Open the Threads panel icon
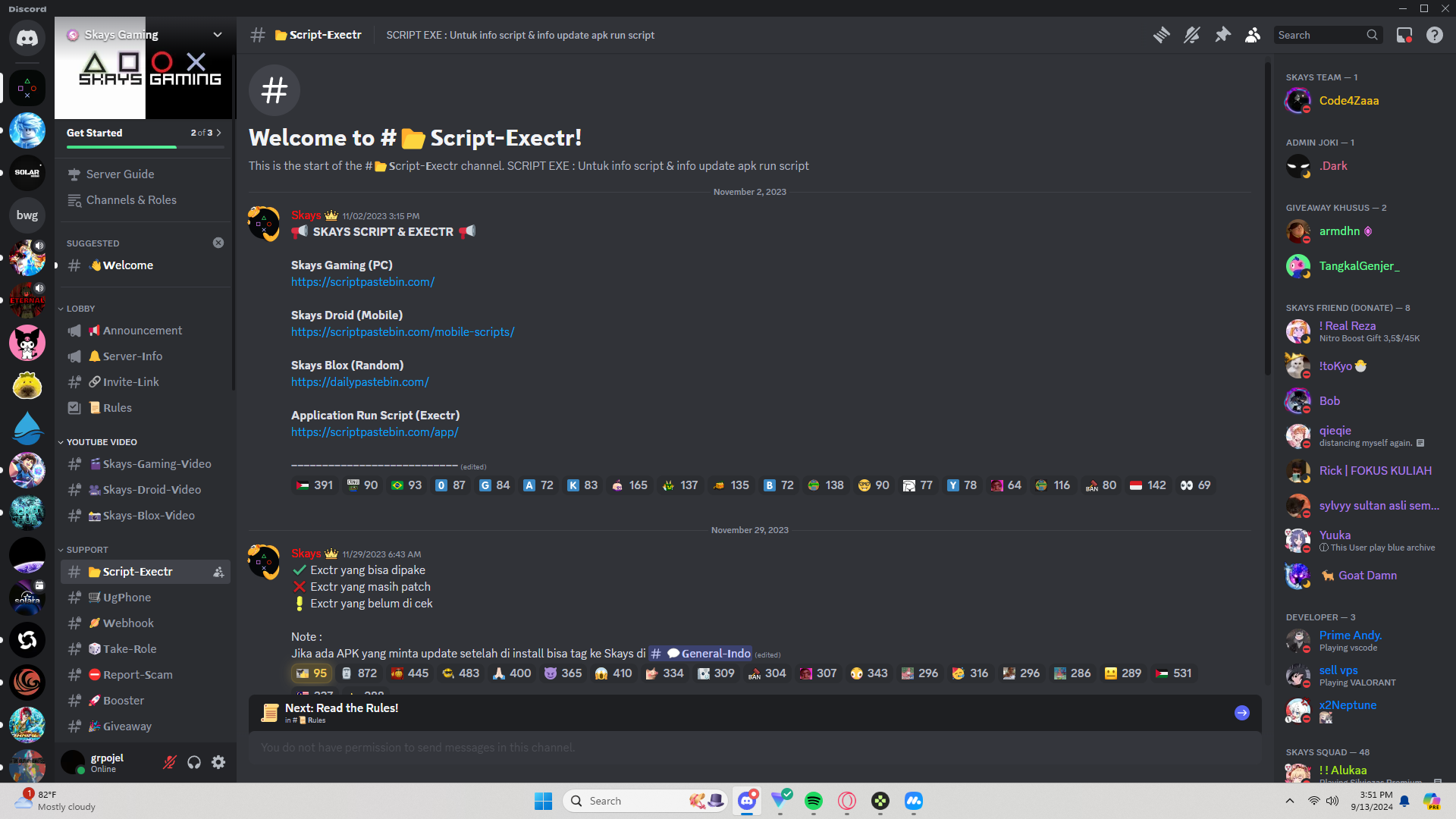The image size is (1456, 819). 1161,35
